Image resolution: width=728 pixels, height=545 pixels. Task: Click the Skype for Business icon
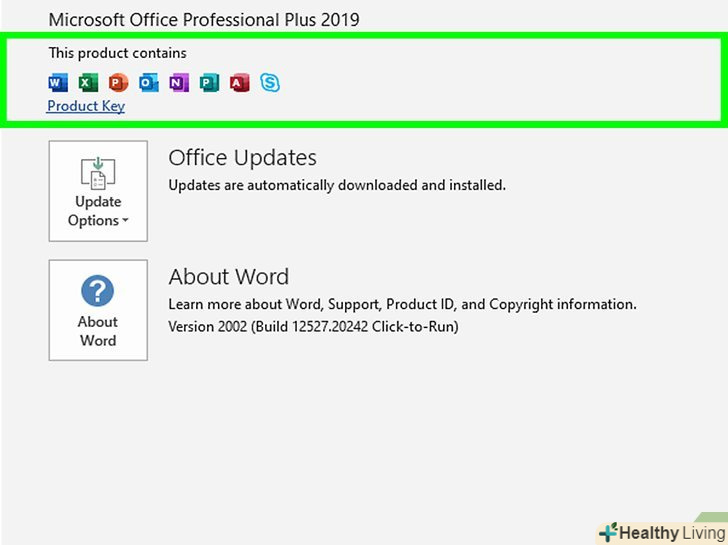(x=270, y=83)
